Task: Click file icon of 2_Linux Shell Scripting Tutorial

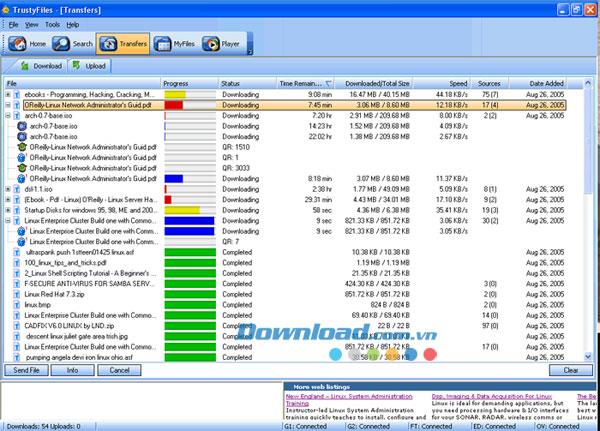Action: pos(17,273)
